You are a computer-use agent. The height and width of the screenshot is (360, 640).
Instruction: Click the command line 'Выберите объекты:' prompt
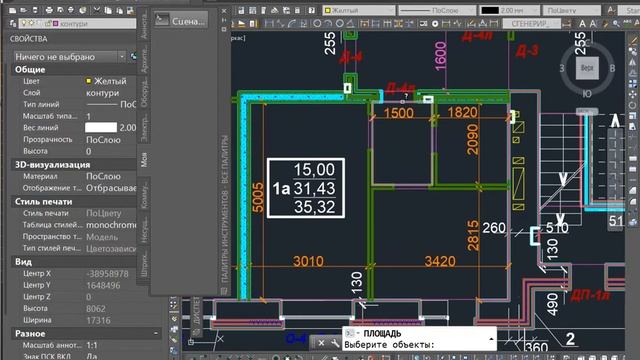(x=389, y=344)
